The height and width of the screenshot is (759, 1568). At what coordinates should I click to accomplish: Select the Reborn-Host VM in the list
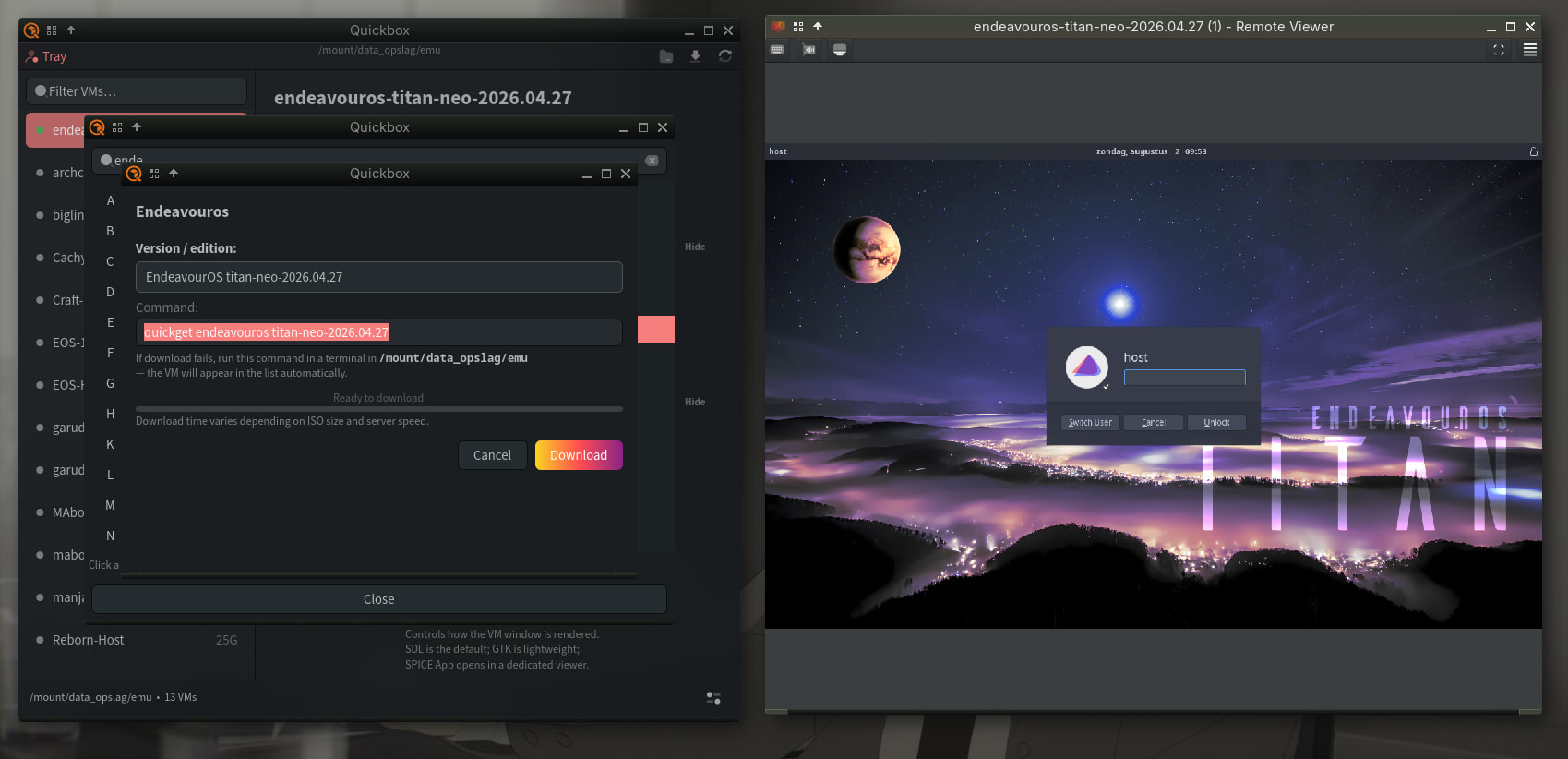coord(137,640)
